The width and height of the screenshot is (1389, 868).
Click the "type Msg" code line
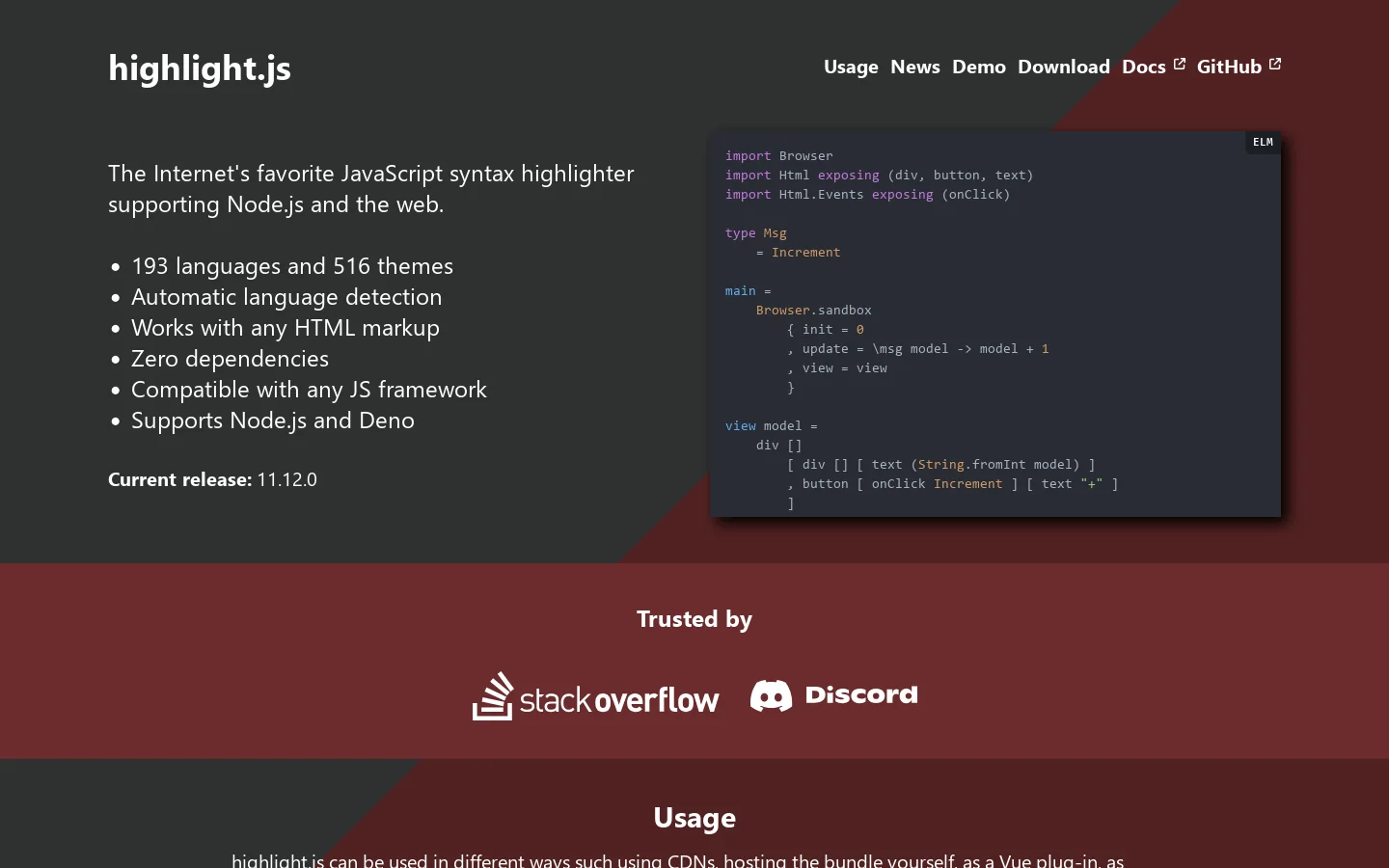(x=756, y=232)
